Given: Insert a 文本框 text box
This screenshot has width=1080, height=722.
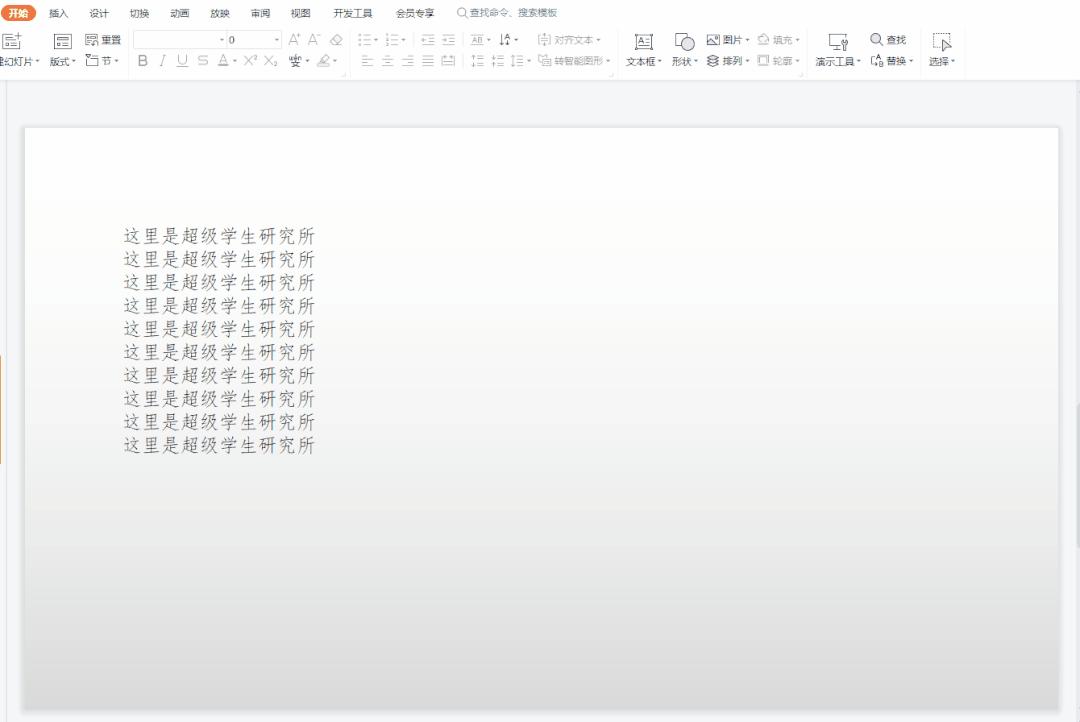Looking at the screenshot, I should [x=643, y=50].
